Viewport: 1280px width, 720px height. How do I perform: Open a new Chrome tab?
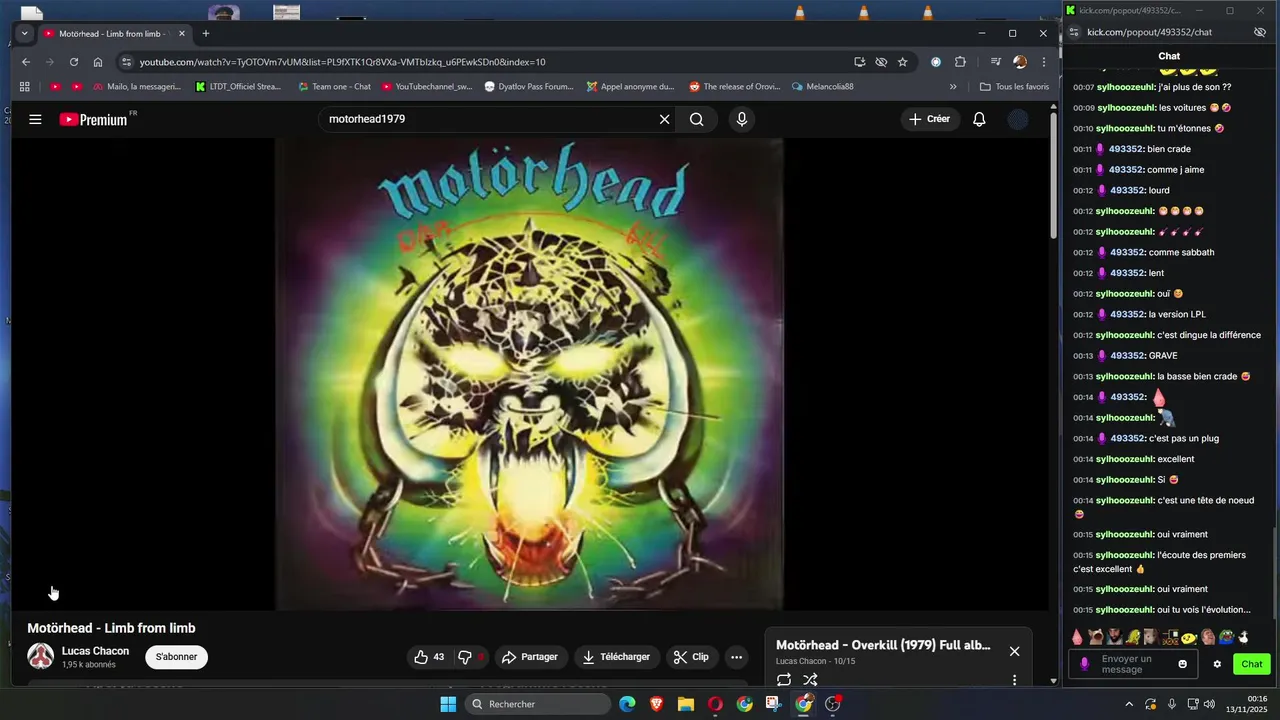(206, 33)
